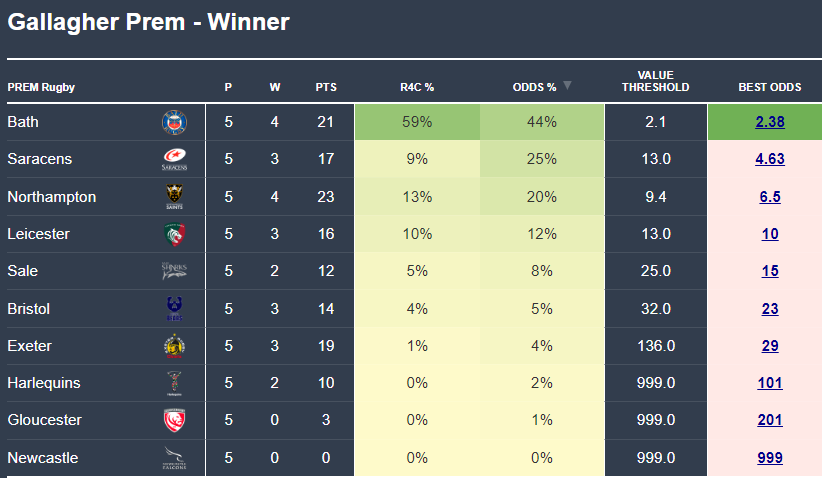Screen dimensions: 822x478
Task: Click the Northampton Saints crest icon
Action: (x=174, y=197)
